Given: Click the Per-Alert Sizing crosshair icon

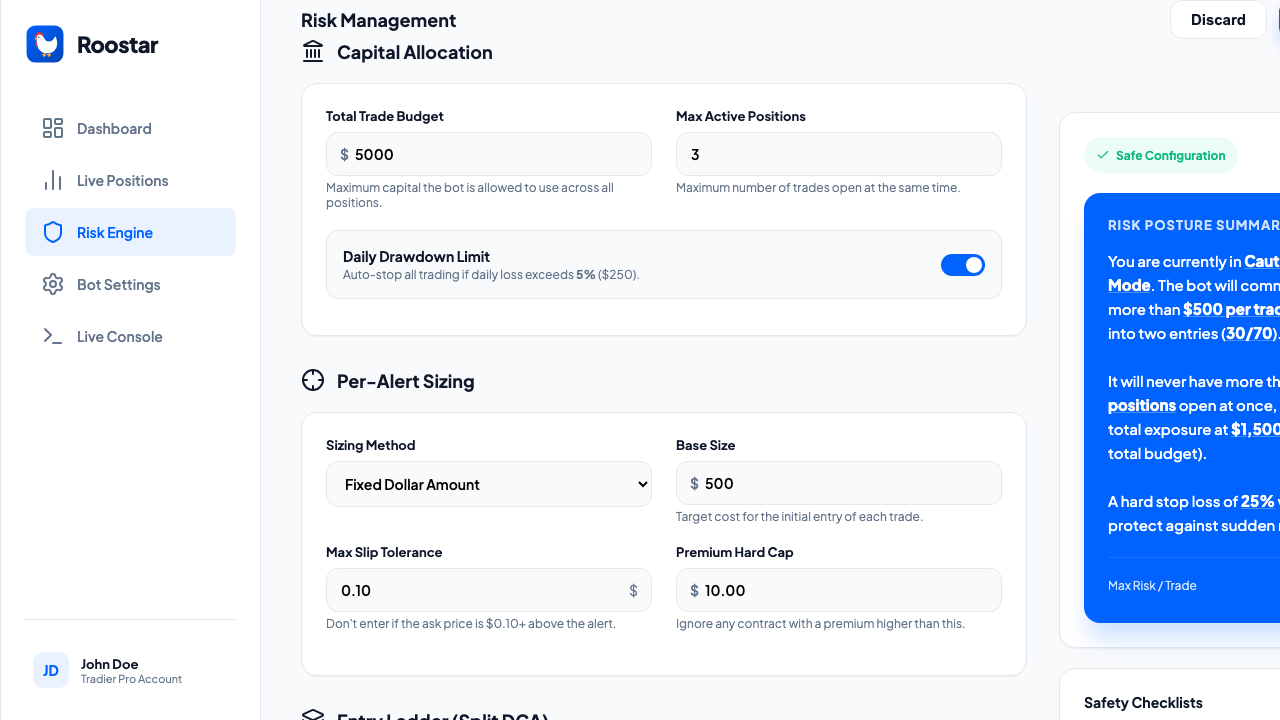Looking at the screenshot, I should [x=313, y=381].
